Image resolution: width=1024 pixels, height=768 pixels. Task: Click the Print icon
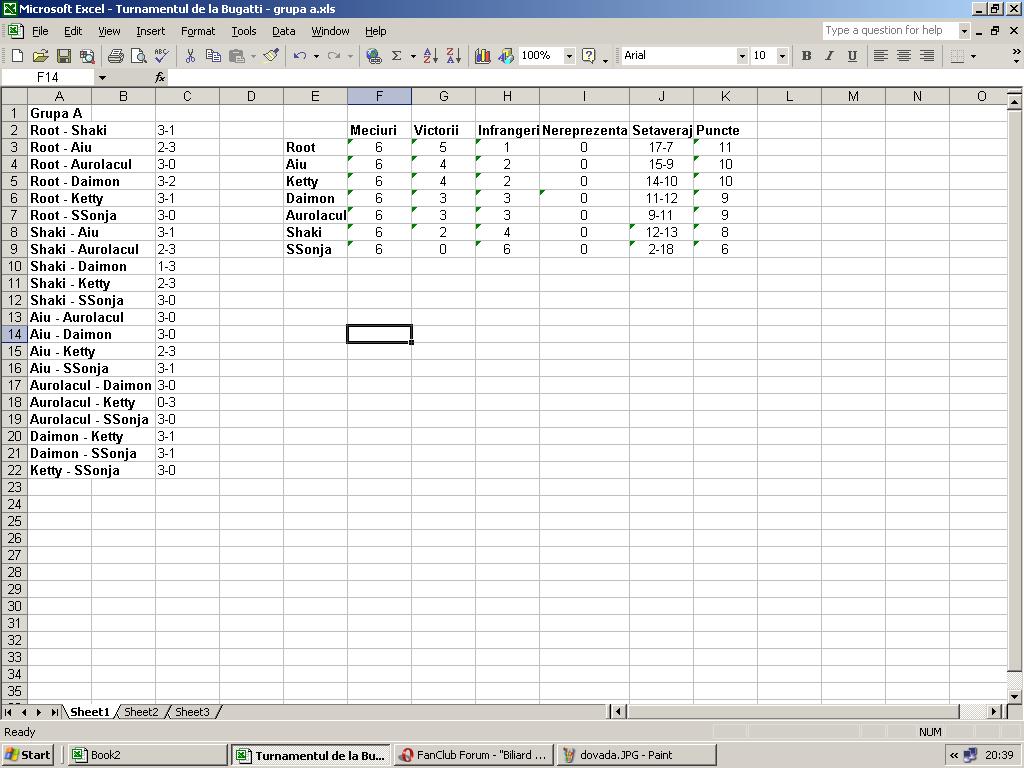click(116, 56)
